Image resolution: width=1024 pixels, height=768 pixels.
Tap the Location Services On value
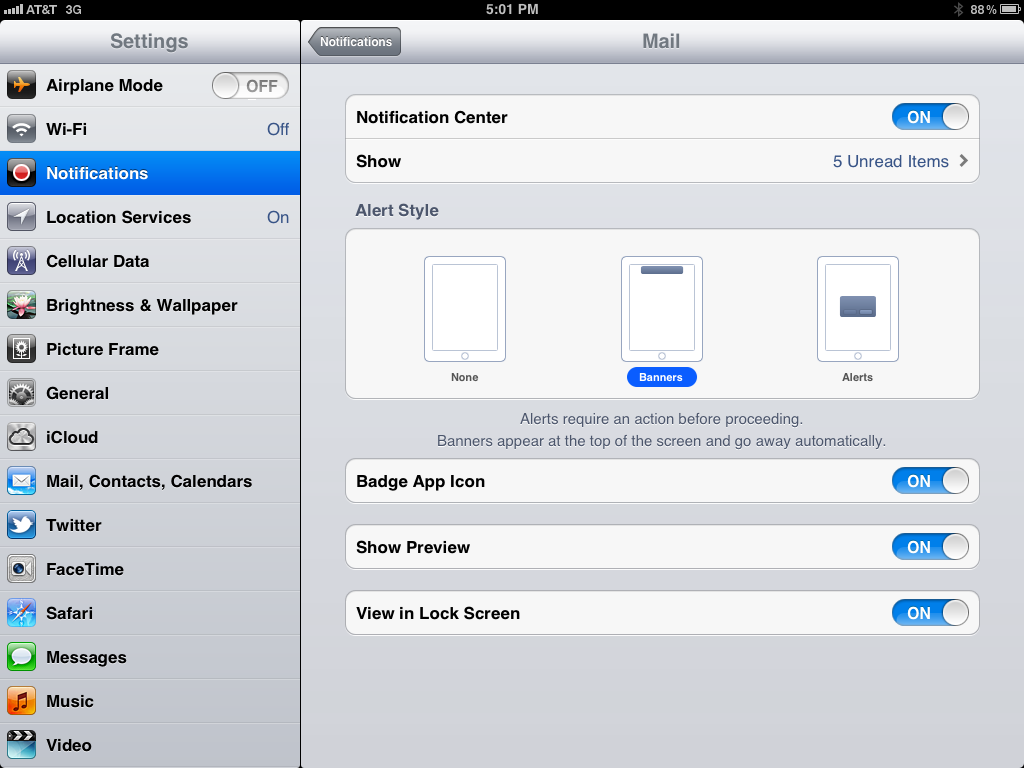pyautogui.click(x=278, y=217)
